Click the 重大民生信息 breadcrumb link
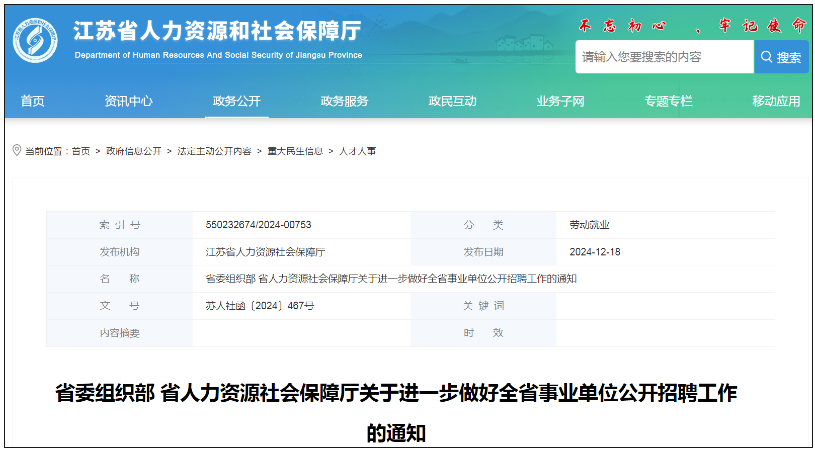Screen dimensions: 815x454 coord(295,151)
